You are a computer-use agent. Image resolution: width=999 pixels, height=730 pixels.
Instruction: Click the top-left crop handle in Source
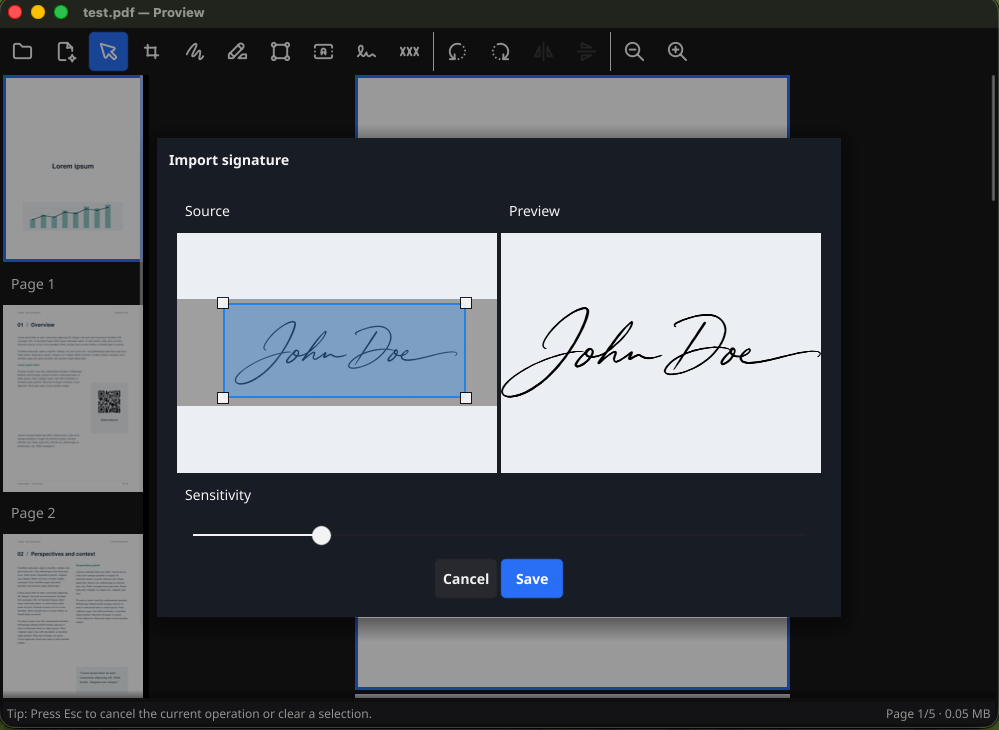coord(223,303)
